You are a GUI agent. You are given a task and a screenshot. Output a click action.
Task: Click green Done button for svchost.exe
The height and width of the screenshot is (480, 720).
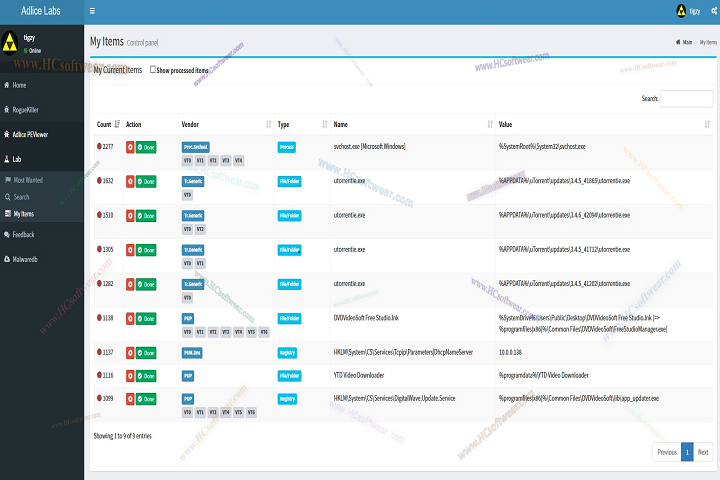point(147,147)
